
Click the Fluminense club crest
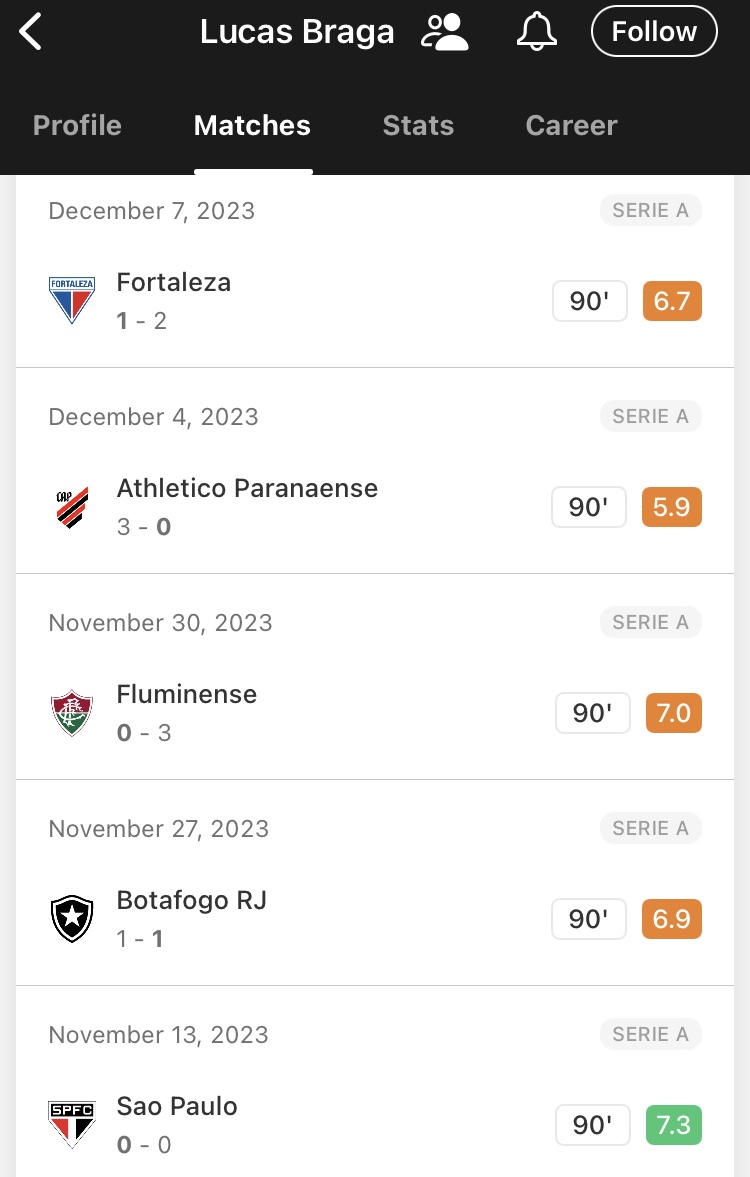click(x=72, y=712)
